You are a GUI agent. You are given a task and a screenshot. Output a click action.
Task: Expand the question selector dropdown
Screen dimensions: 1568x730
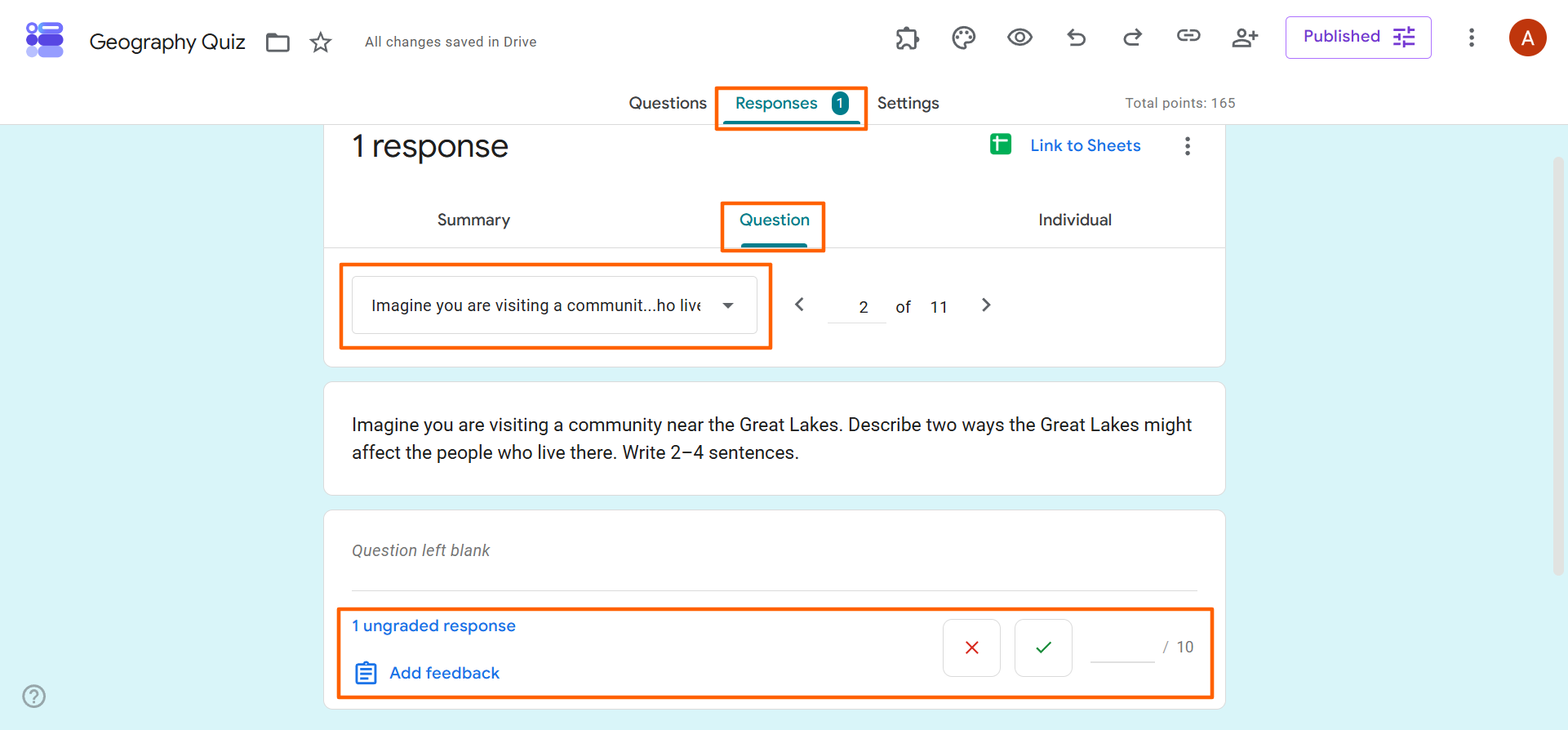(x=555, y=305)
